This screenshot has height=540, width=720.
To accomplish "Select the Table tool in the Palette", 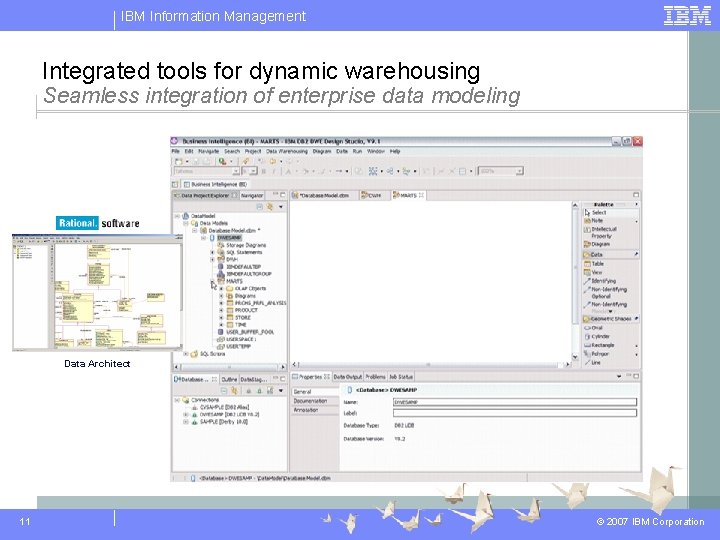I will click(x=597, y=264).
